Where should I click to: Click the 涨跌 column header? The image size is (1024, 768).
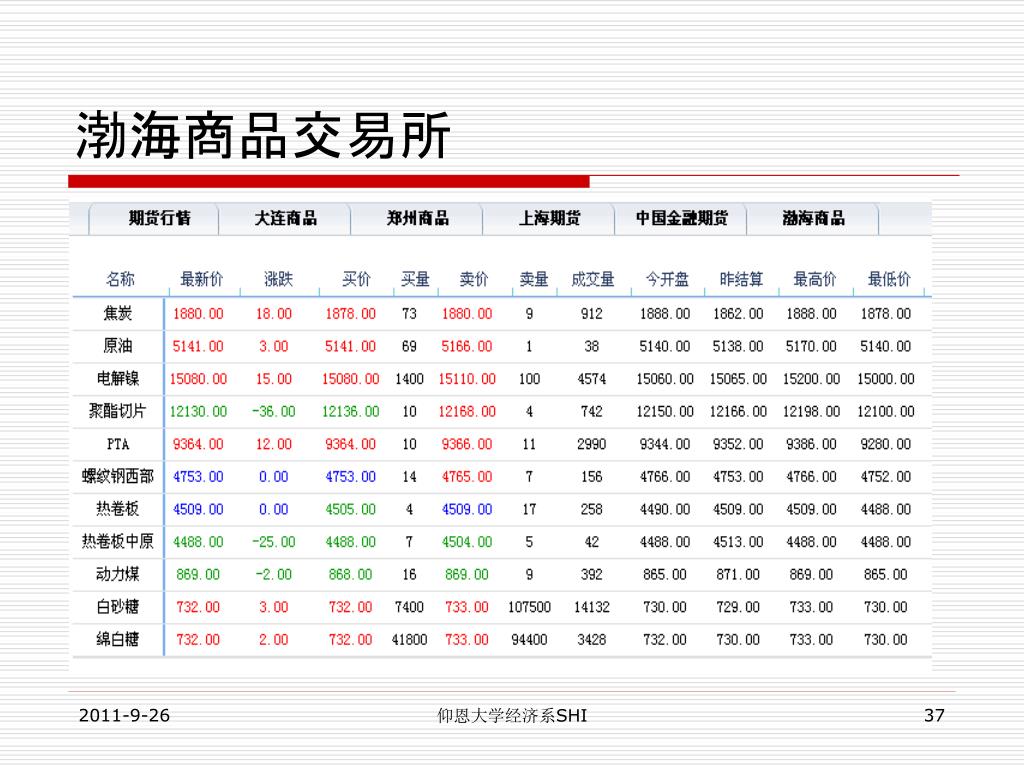[278, 280]
